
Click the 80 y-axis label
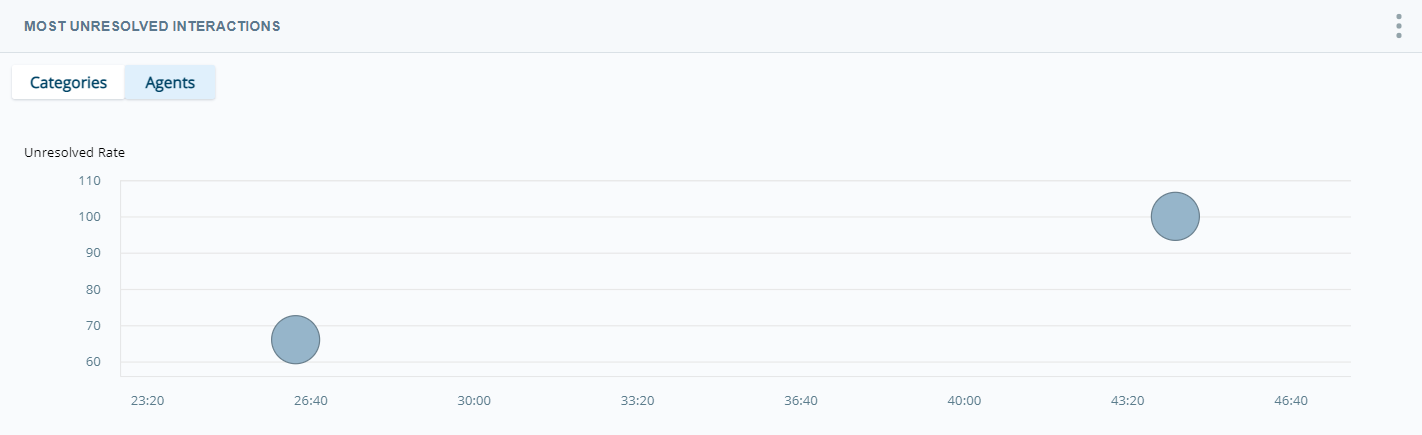[x=93, y=289]
